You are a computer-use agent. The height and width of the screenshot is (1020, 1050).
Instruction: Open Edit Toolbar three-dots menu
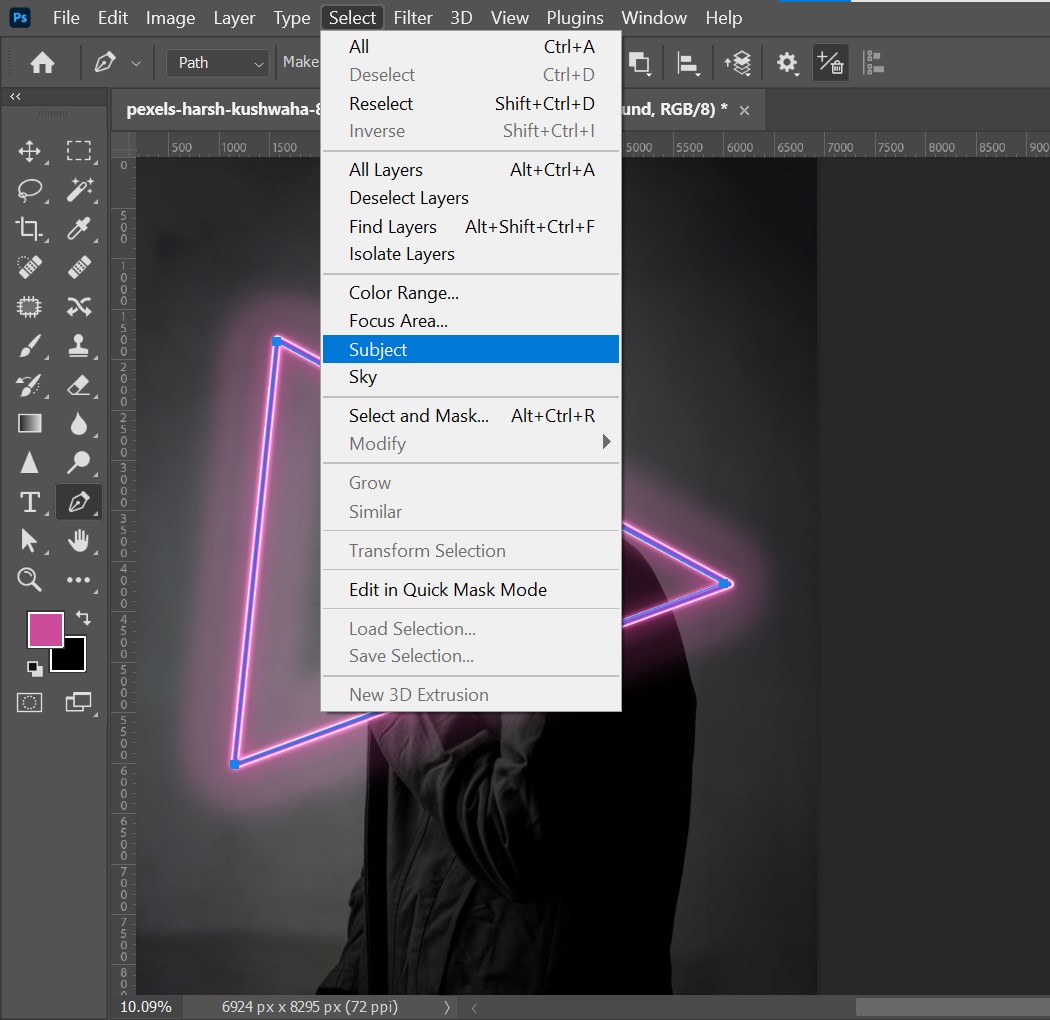pyautogui.click(x=79, y=580)
